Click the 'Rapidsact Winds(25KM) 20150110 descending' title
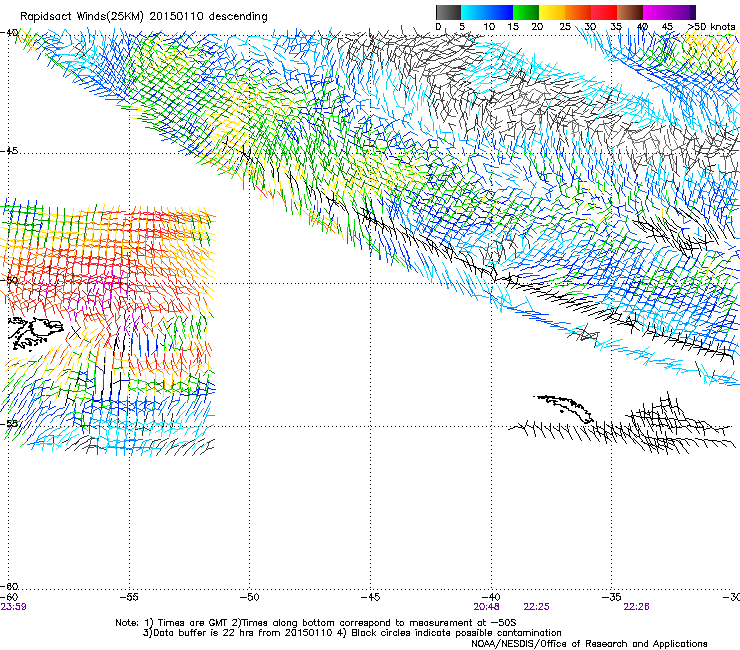This screenshot has width=740, height=650. click(x=143, y=17)
